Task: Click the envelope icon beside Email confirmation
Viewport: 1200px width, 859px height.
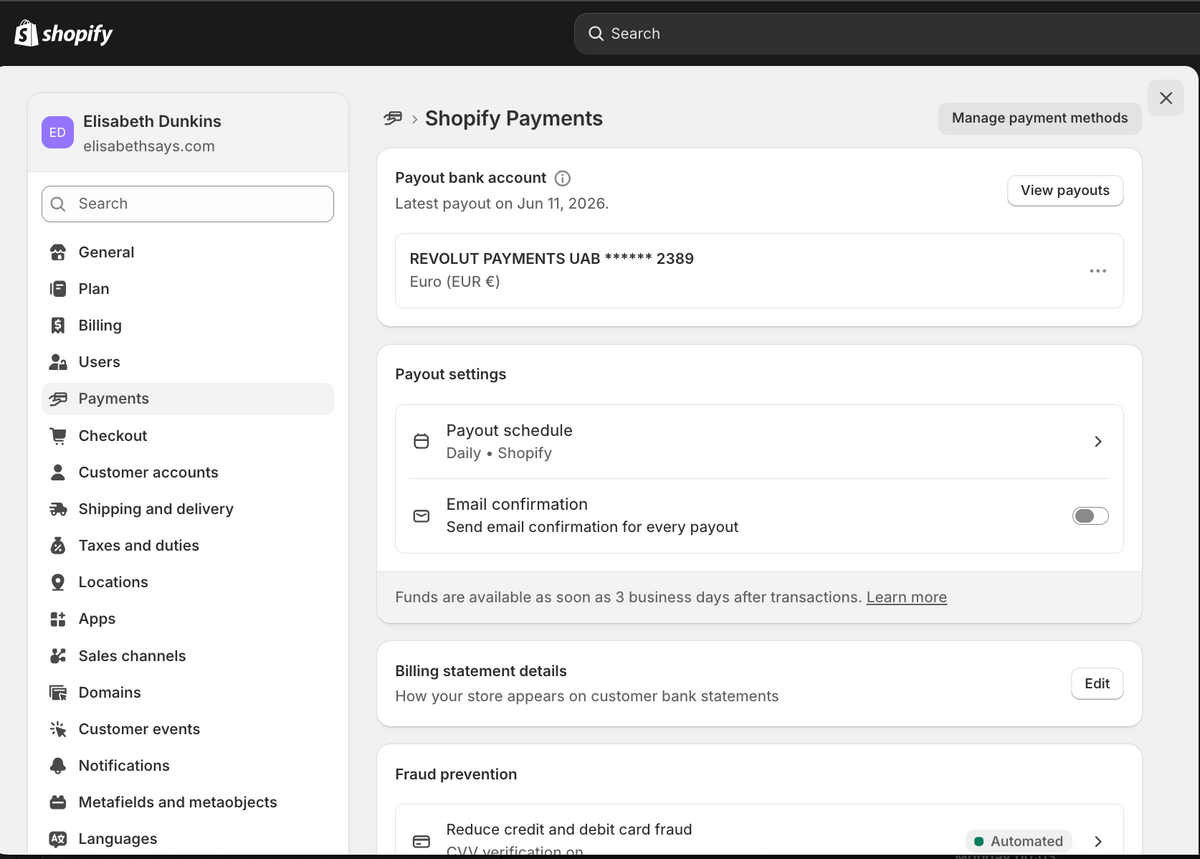Action: click(422, 516)
